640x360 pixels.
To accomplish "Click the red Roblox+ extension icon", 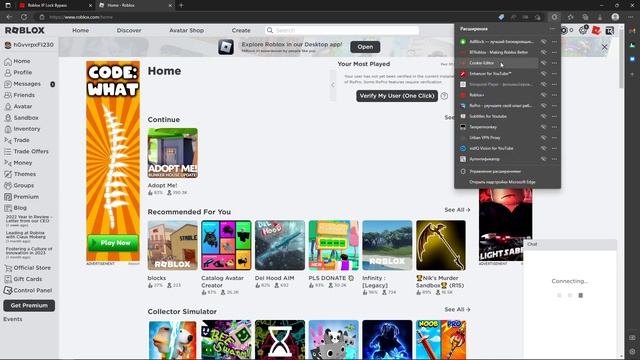I will pos(596,30).
